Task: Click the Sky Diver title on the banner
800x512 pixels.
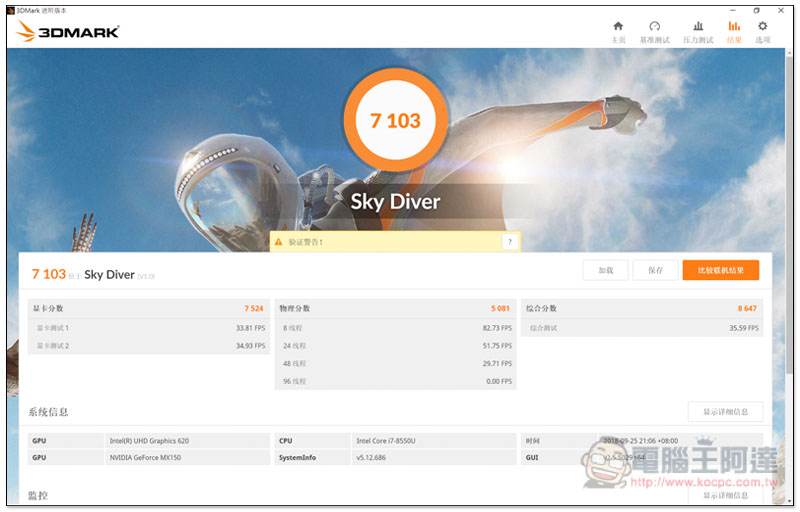Action: (x=395, y=201)
